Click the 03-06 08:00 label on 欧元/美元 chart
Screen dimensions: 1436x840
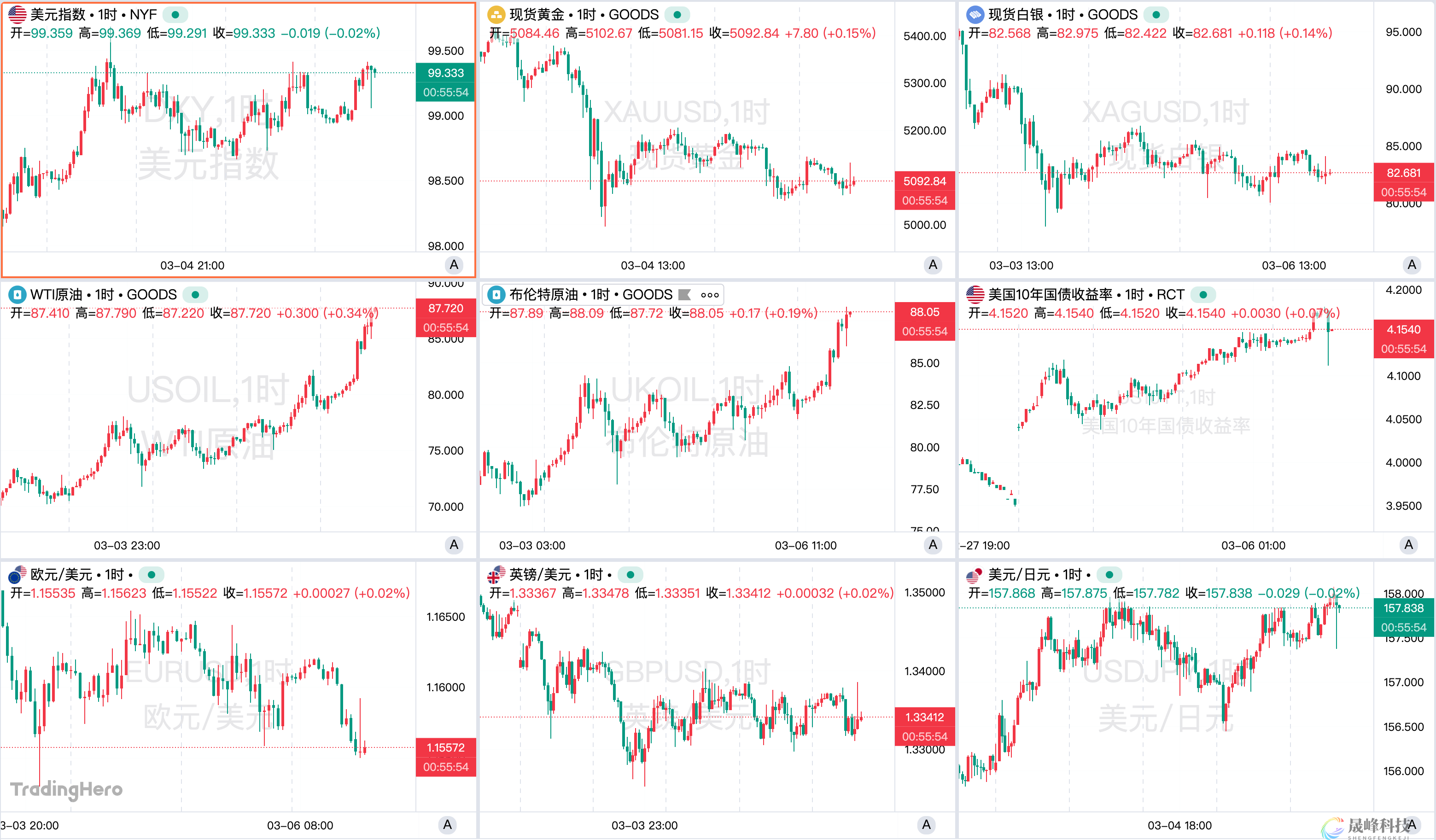[x=300, y=825]
